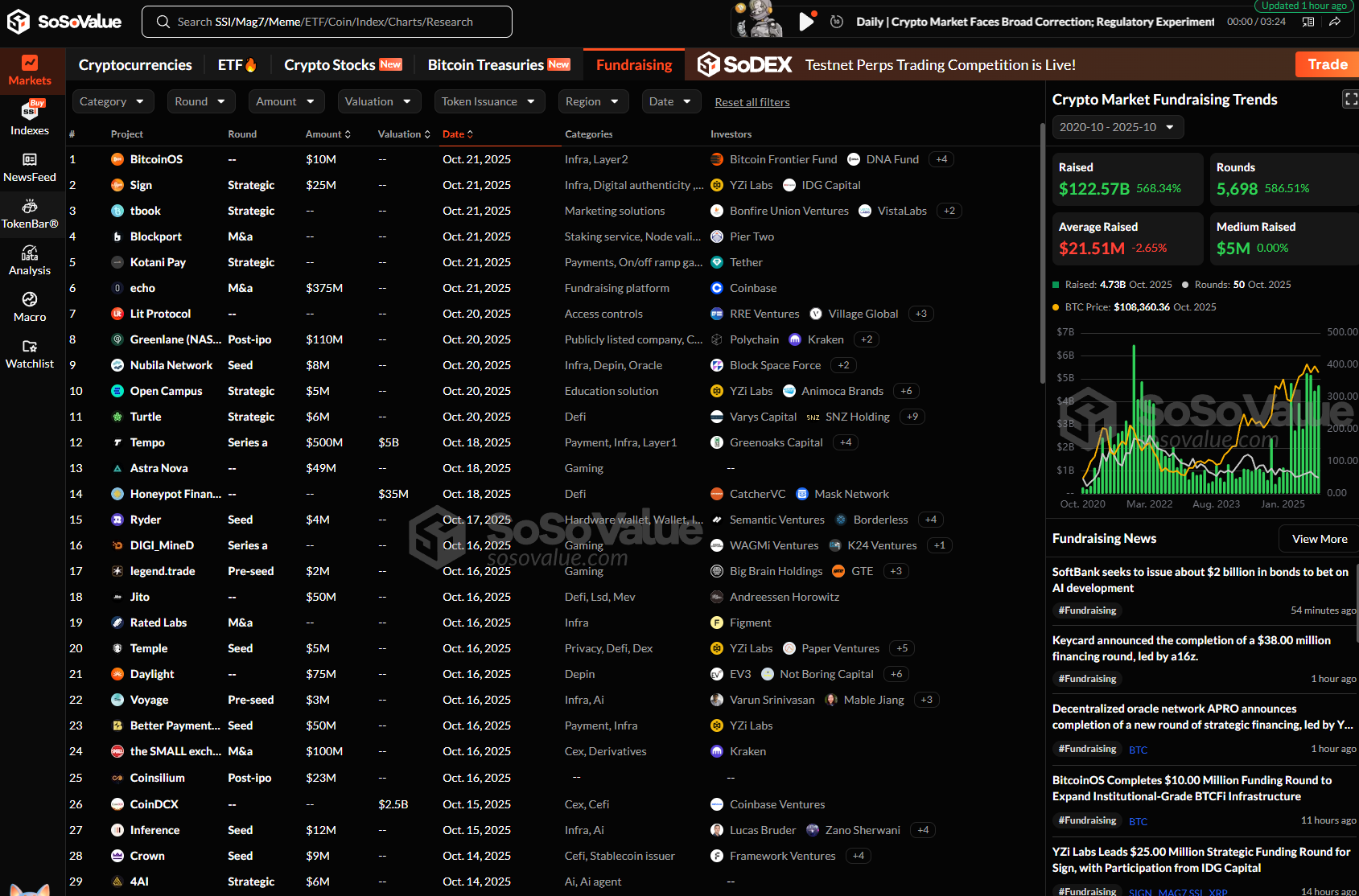The height and width of the screenshot is (896, 1359).
Task: Go to TokenBar in the sidebar
Action: coord(30,214)
